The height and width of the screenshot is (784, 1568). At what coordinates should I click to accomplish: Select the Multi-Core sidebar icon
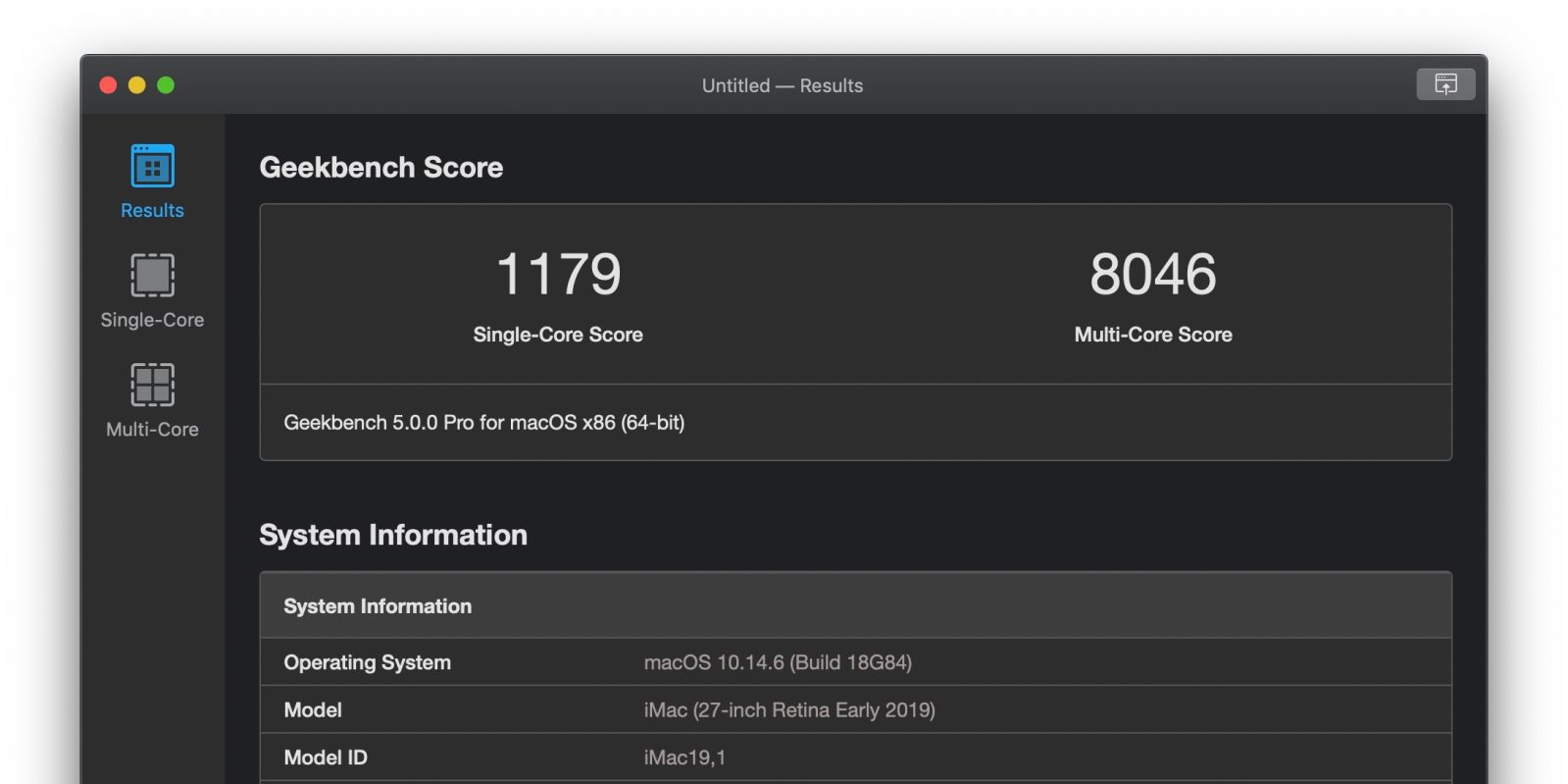pos(152,385)
